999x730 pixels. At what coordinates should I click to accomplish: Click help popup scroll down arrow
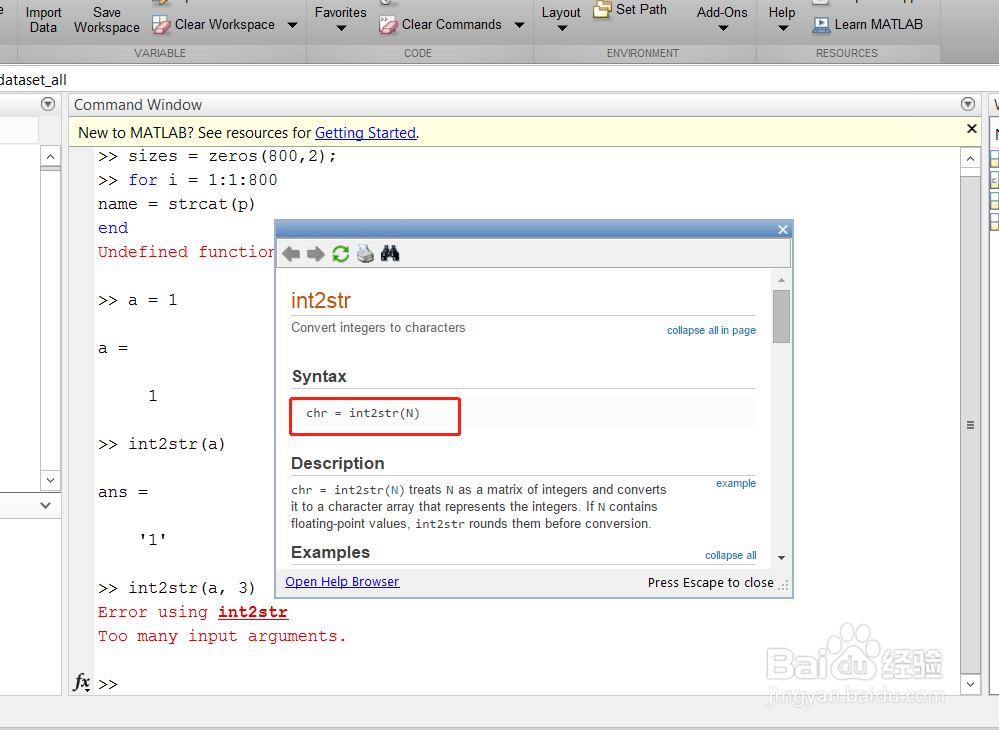pyautogui.click(x=781, y=557)
